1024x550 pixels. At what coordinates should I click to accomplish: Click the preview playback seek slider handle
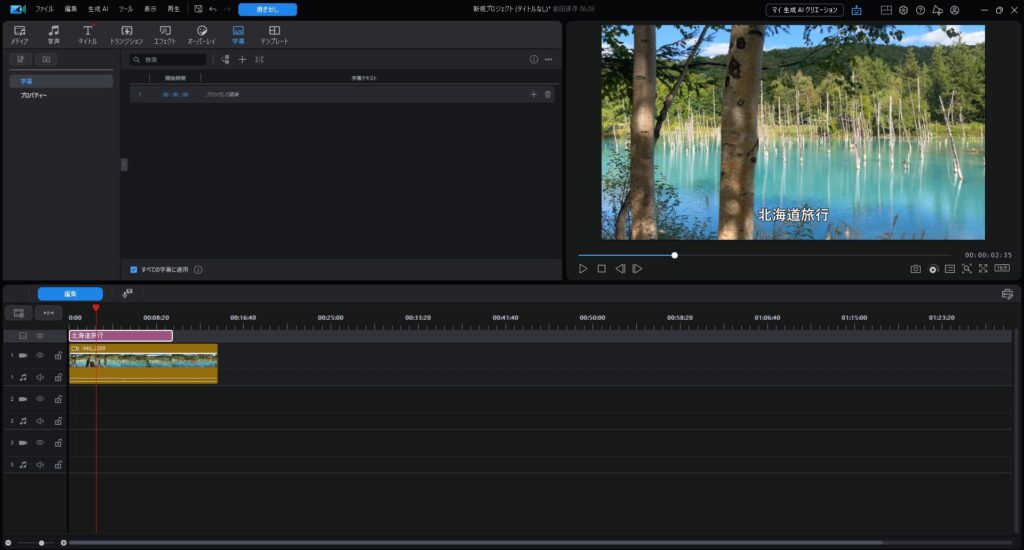tap(674, 255)
